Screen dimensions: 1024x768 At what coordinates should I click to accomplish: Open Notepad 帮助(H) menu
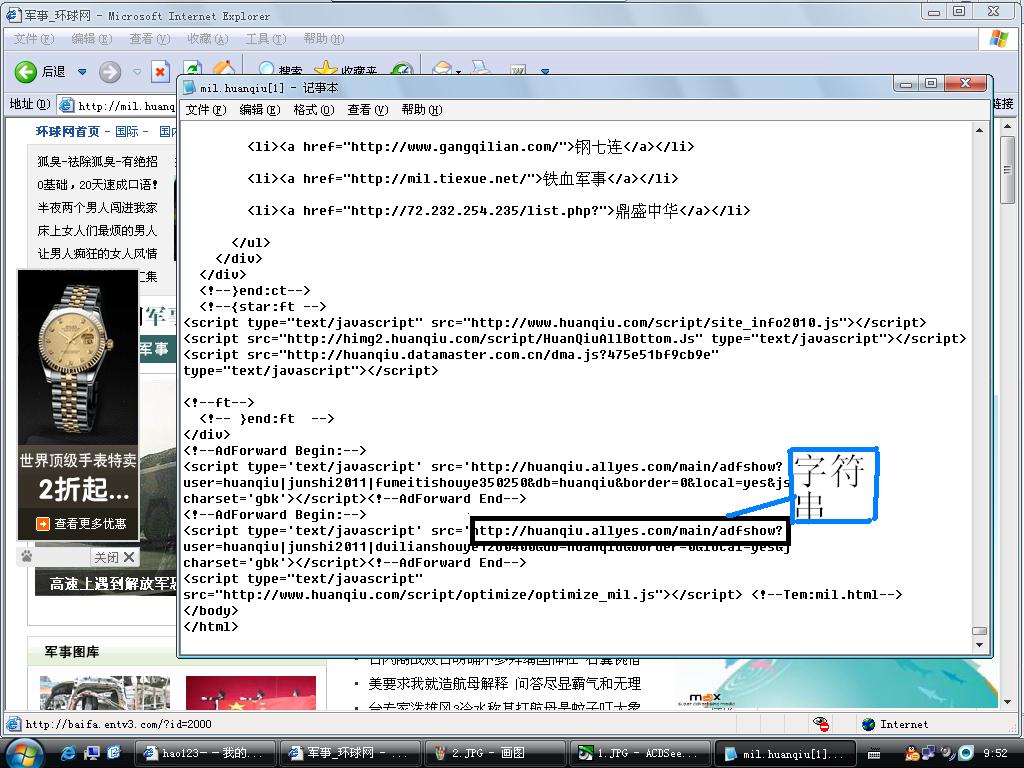(422, 110)
